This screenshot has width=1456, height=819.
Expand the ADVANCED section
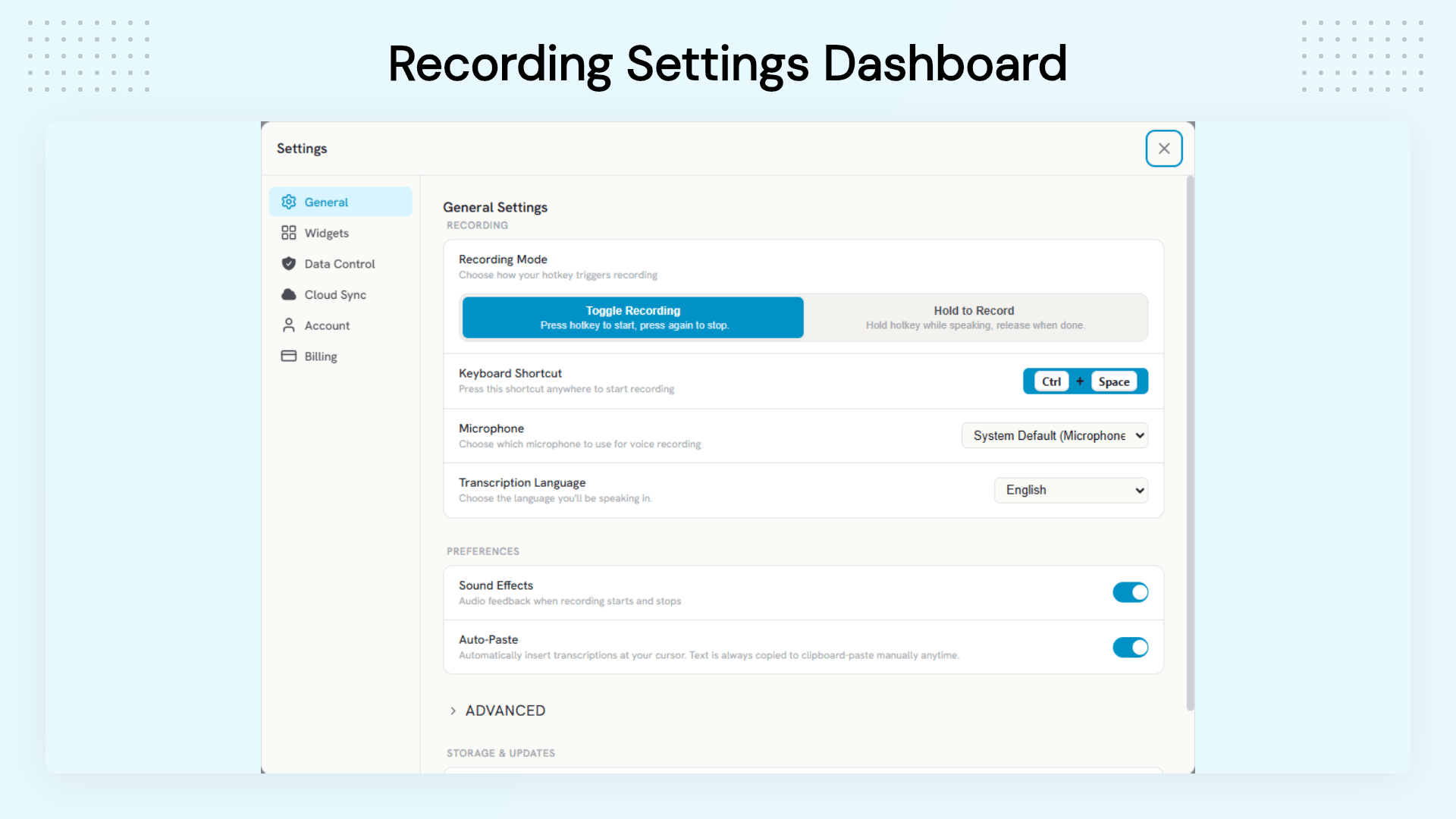tap(497, 711)
